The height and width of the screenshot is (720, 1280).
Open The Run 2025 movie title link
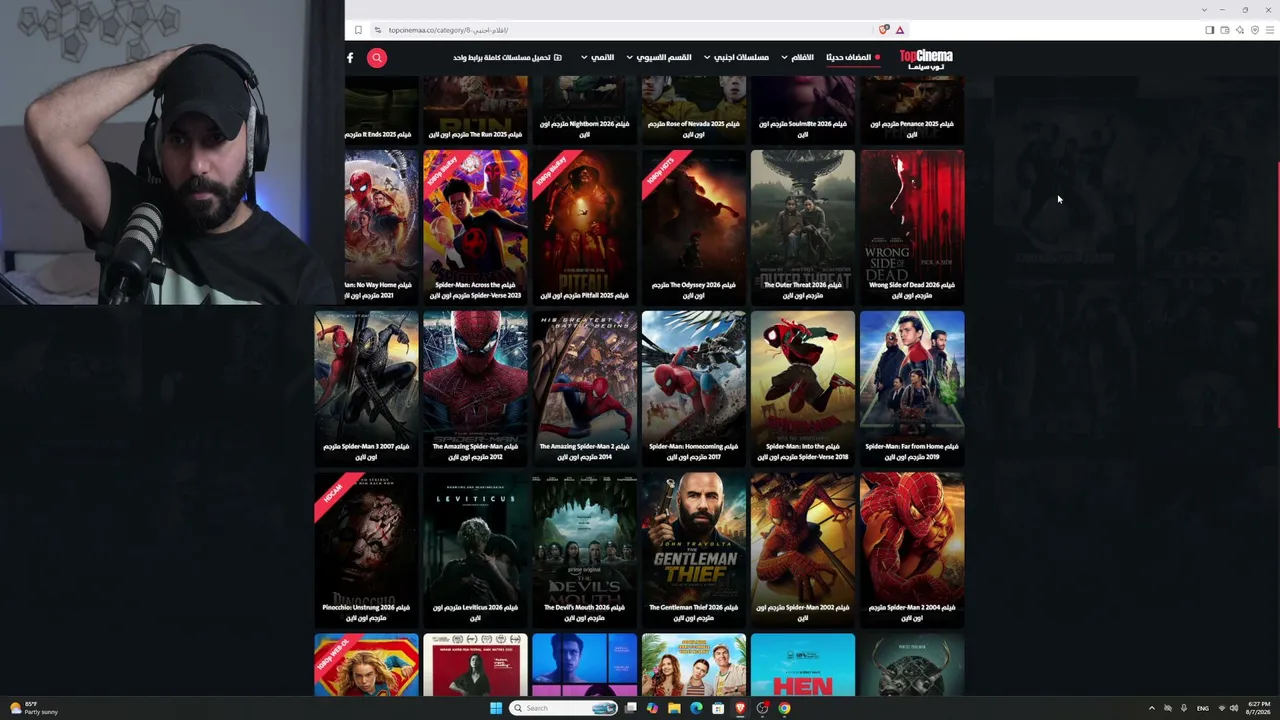coord(476,134)
